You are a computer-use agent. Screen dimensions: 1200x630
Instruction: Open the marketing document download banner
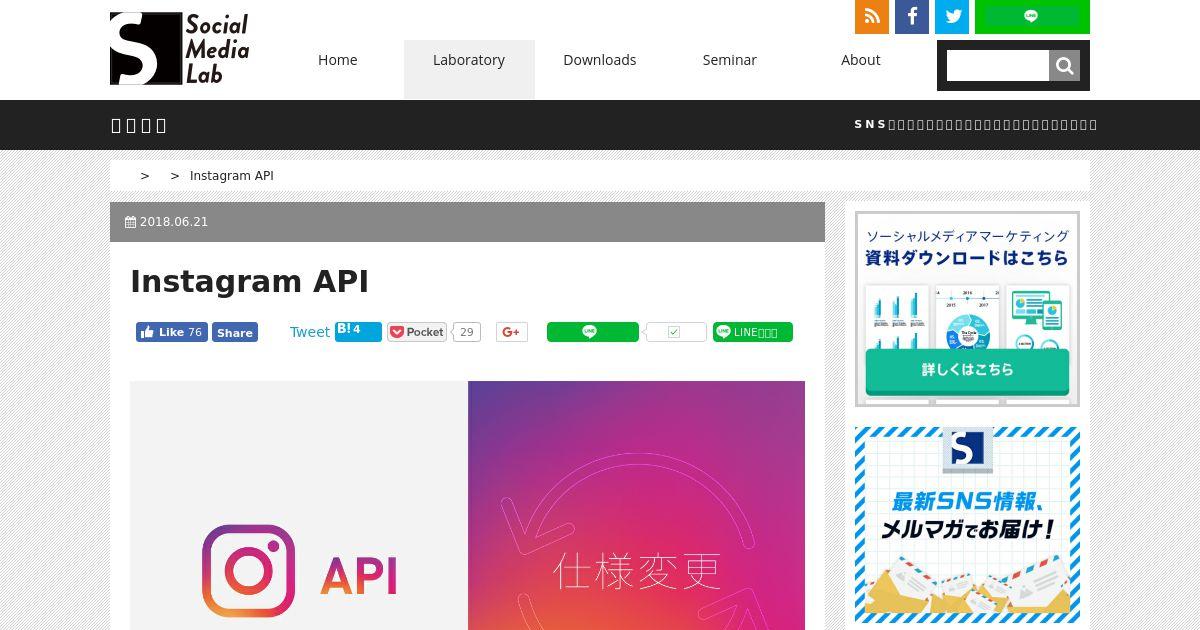[x=967, y=309]
